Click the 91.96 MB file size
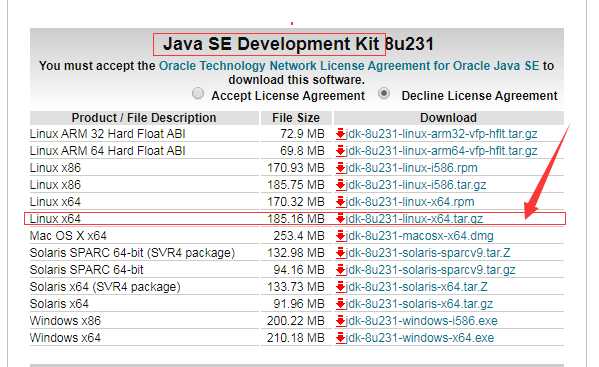Image resolution: width=599 pixels, height=367 pixels. 299,304
